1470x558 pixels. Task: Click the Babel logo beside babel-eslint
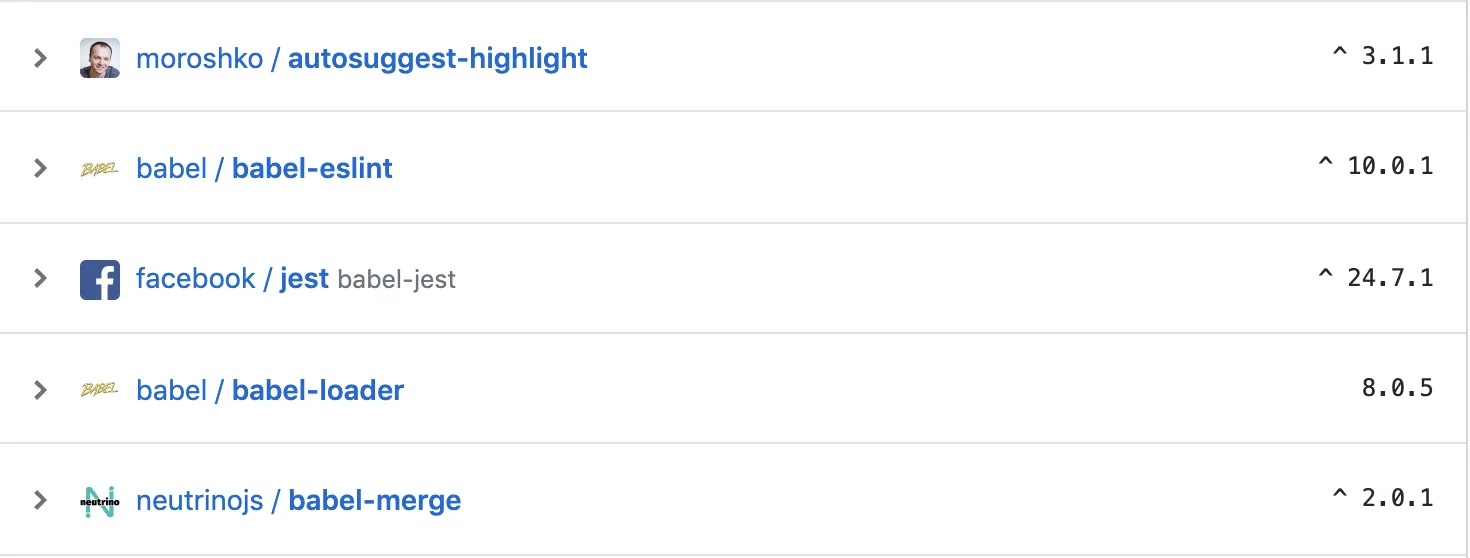(100, 169)
